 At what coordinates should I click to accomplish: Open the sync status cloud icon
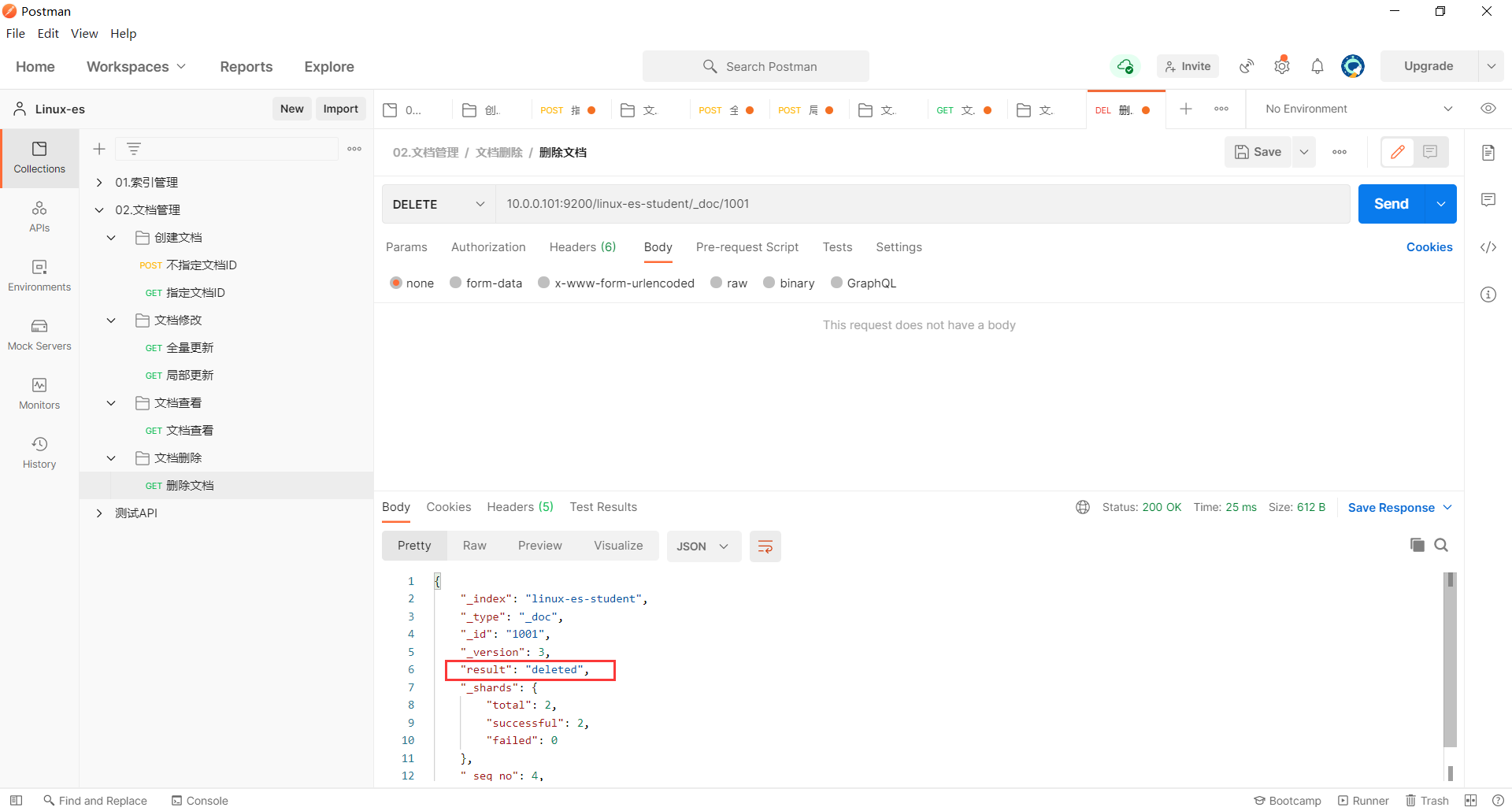click(1125, 66)
